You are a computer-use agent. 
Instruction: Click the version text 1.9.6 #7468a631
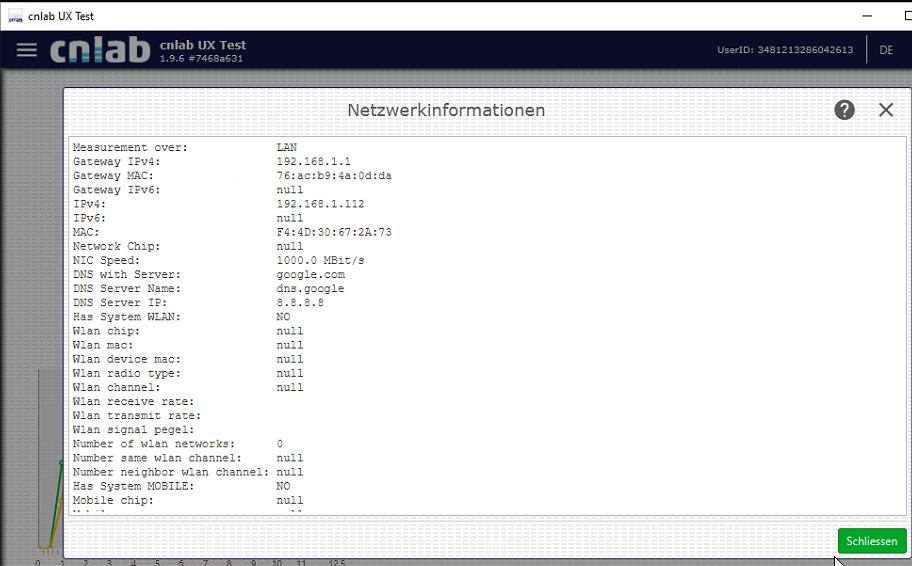point(201,58)
